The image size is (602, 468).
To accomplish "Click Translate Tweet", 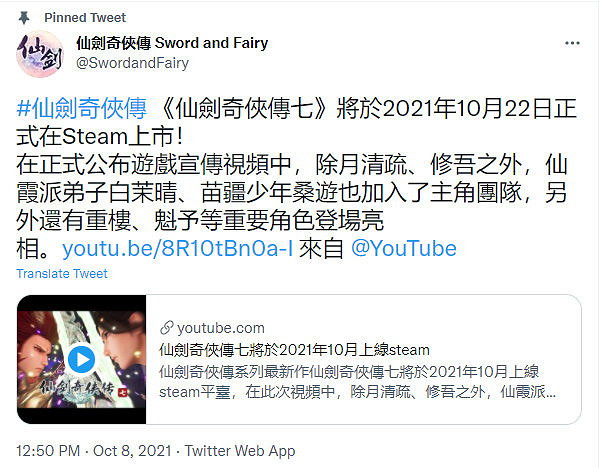I will coord(62,274).
